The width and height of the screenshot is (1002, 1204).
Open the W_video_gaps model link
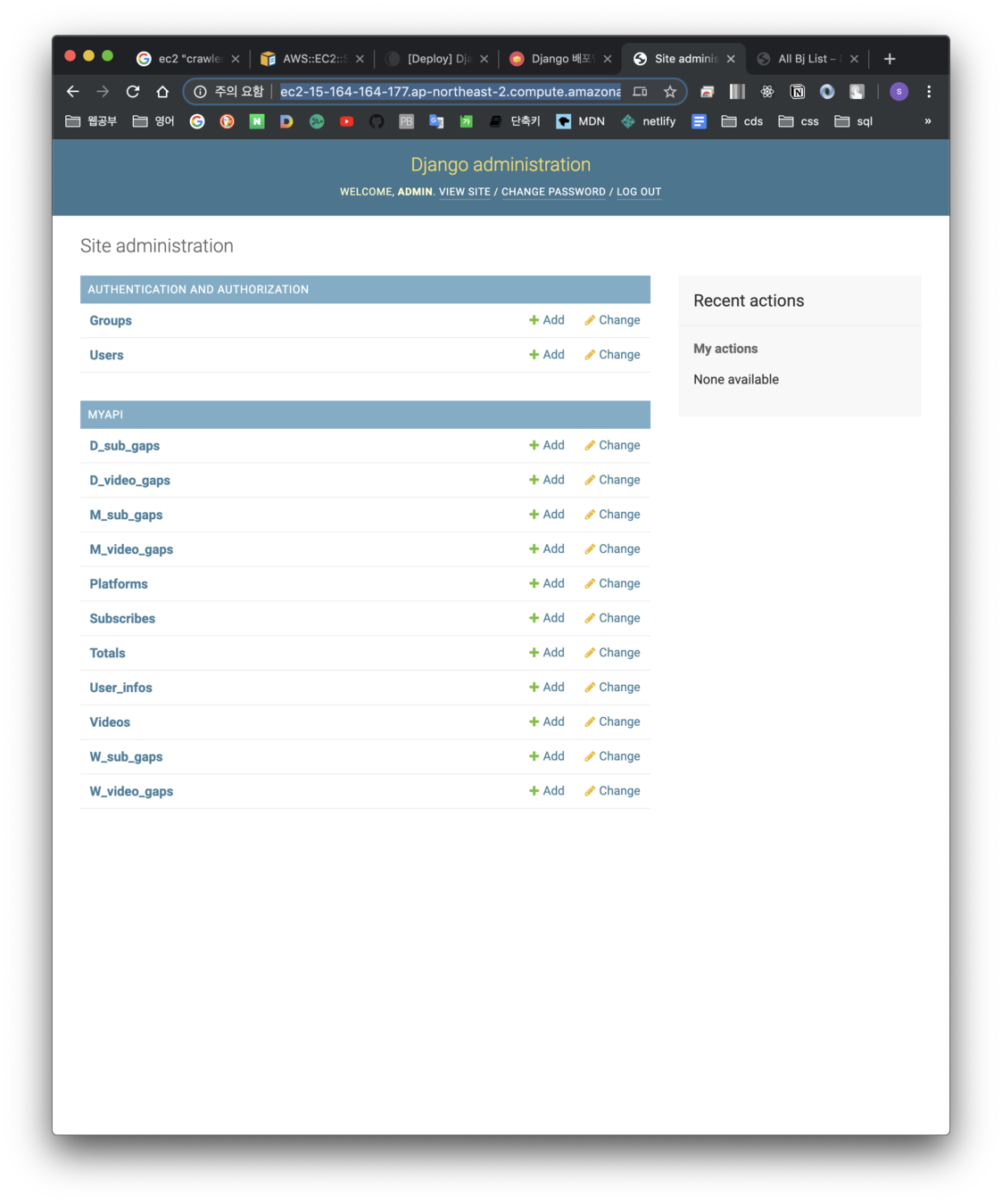[131, 791]
